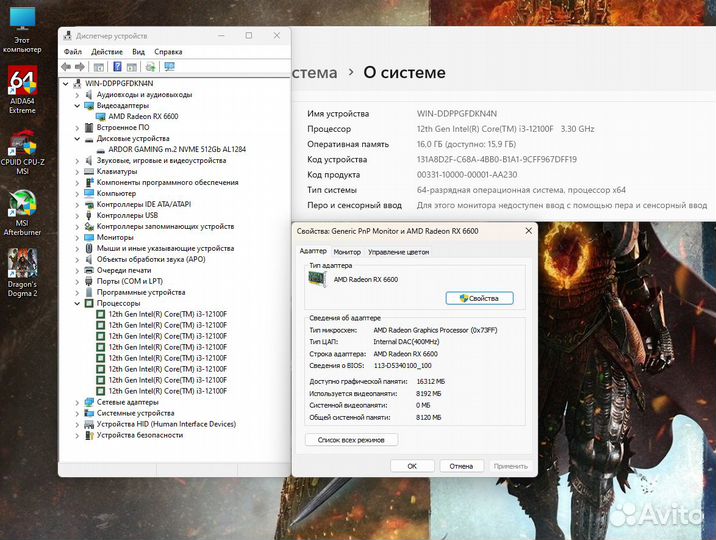Collapse the Видеоадаптеры tree branch
Viewport: 716px width, 540px height.
(x=77, y=105)
